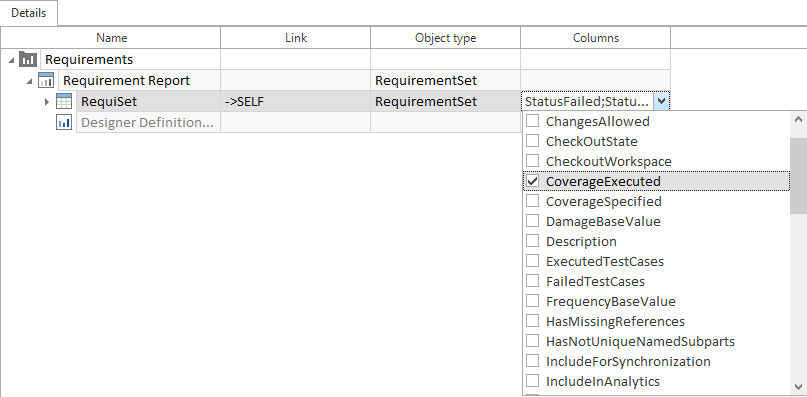The height and width of the screenshot is (397, 807).
Task: Collapse the Requirements root node
Action: [x=11, y=60]
